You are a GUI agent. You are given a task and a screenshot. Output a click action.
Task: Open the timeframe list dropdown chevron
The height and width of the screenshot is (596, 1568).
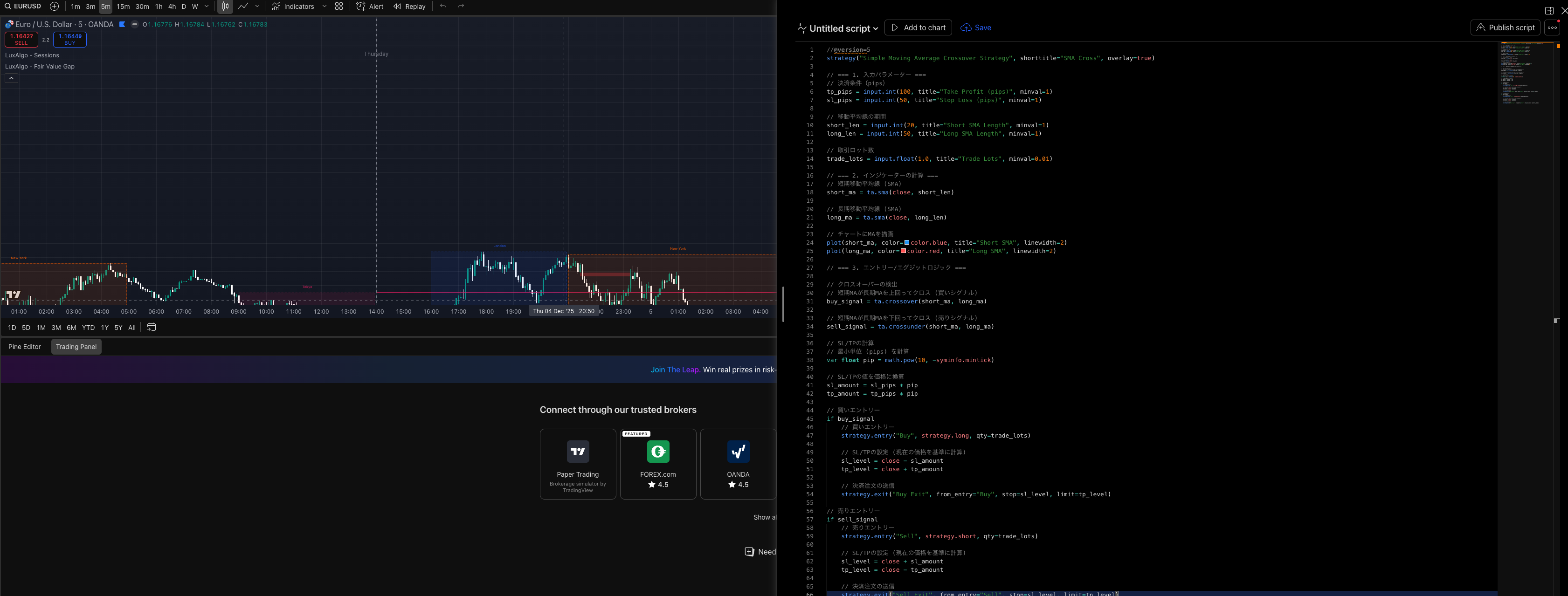coord(207,7)
